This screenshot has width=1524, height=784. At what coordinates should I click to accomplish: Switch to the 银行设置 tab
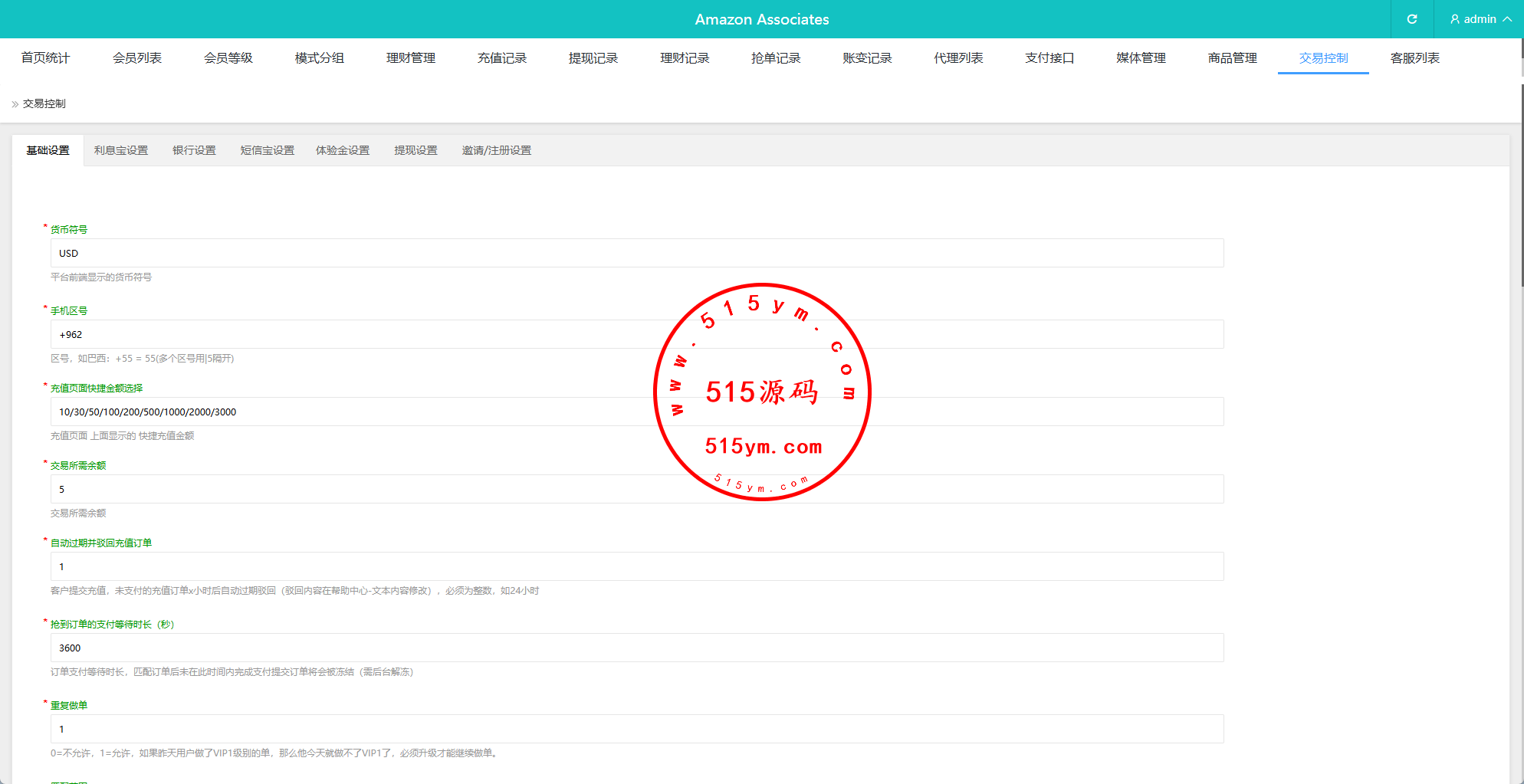click(x=194, y=151)
